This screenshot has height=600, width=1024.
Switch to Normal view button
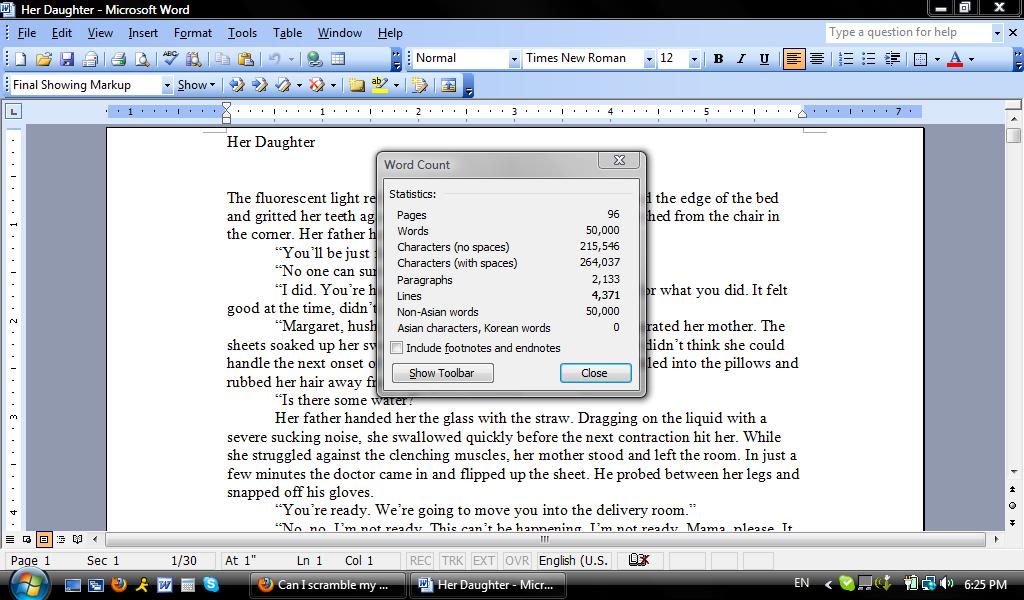click(x=10, y=539)
